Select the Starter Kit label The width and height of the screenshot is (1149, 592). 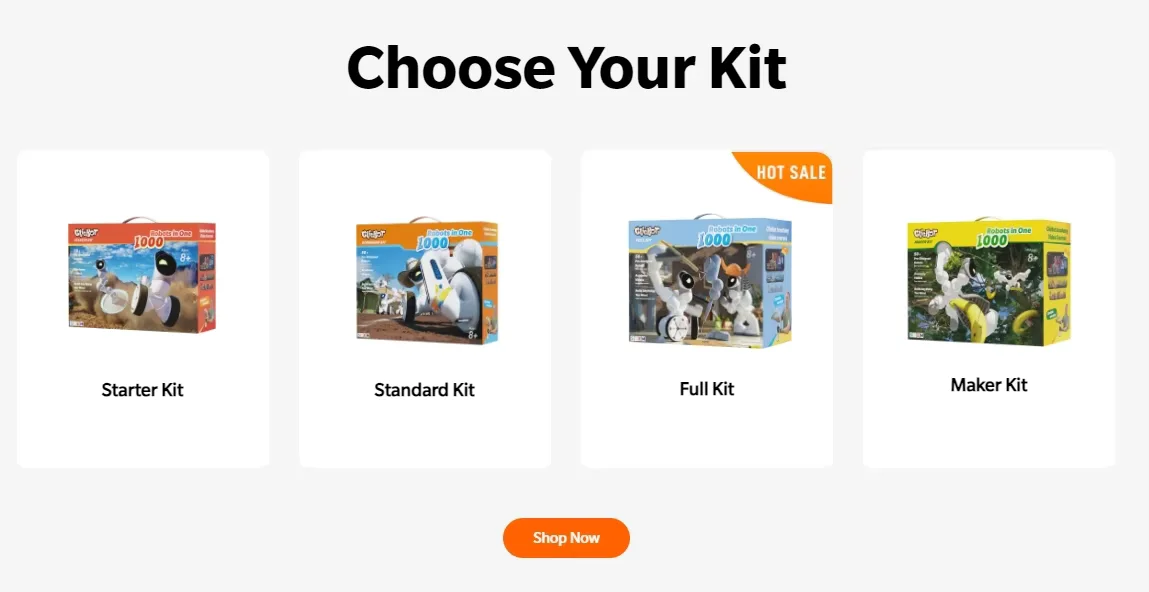142,390
